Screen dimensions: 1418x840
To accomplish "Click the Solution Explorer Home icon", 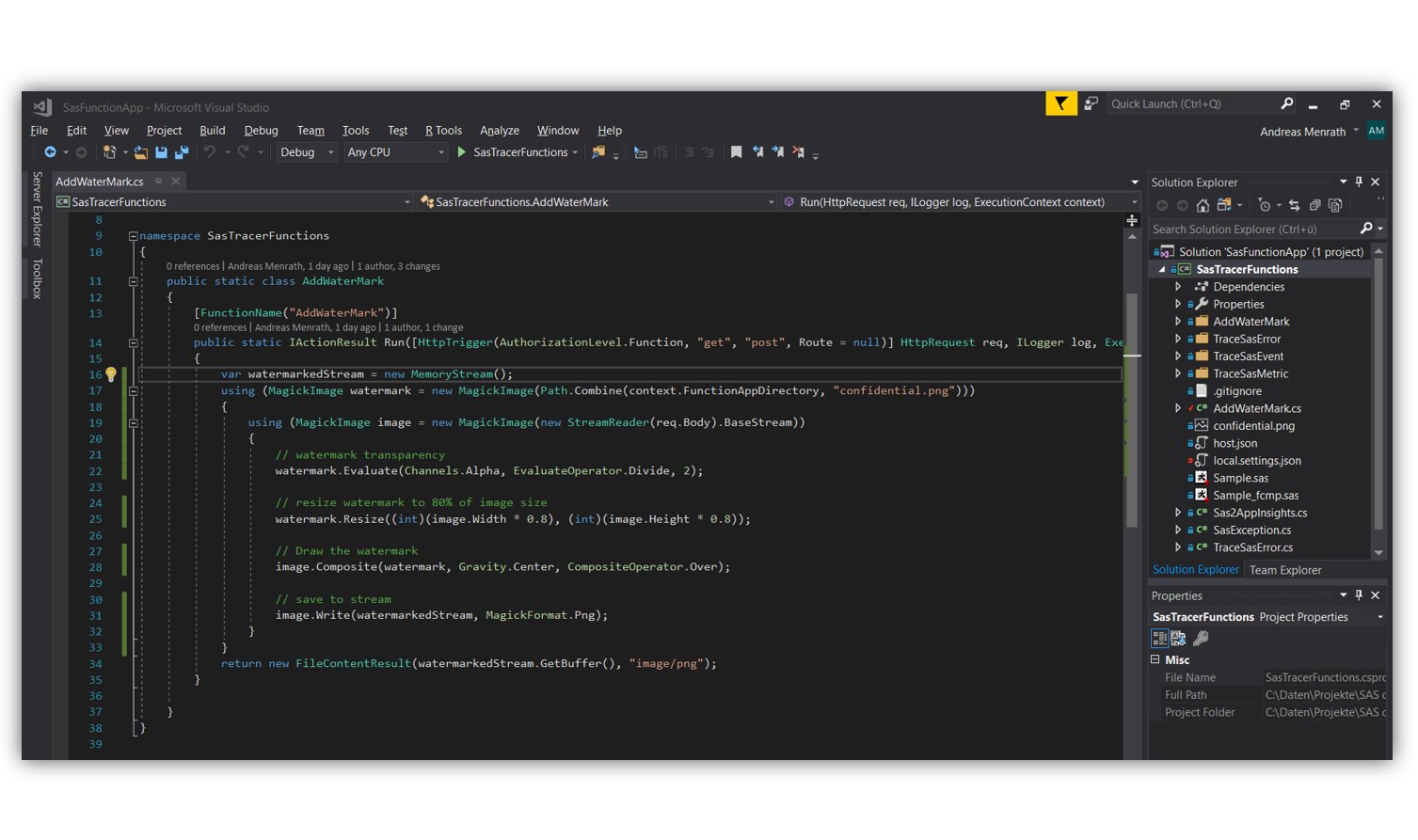I will tap(1203, 205).
